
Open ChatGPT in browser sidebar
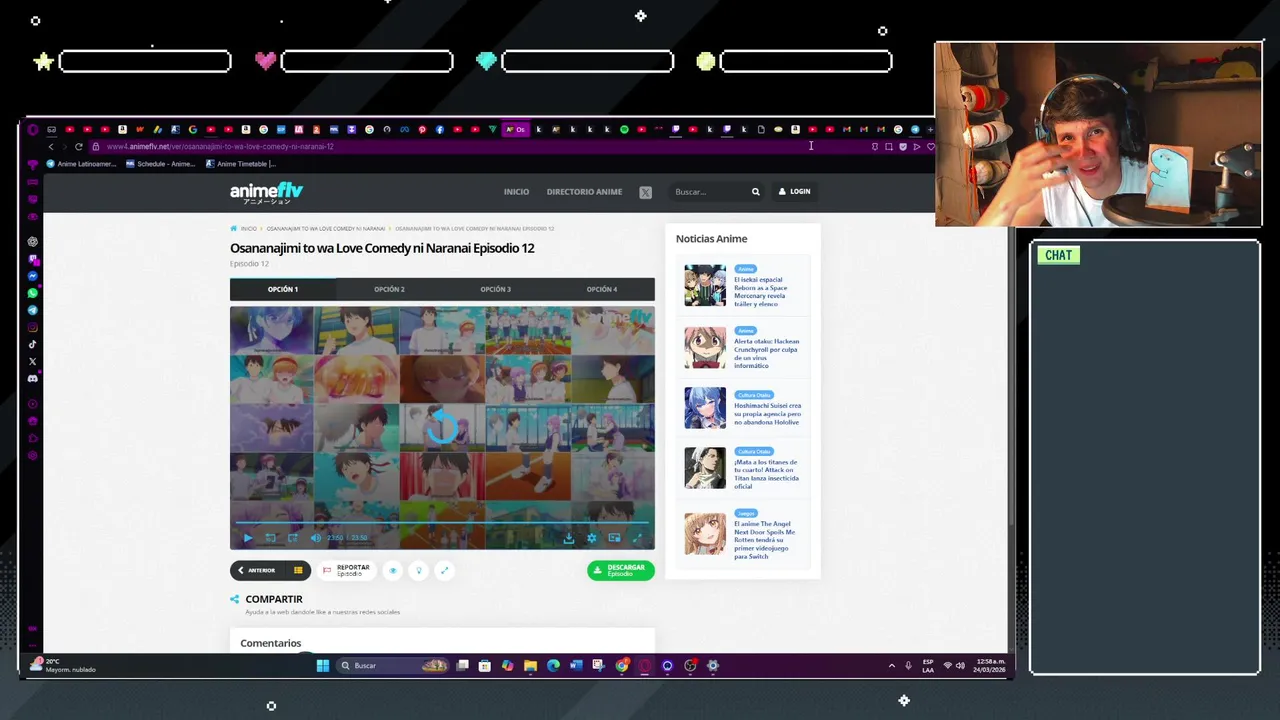coord(33,241)
